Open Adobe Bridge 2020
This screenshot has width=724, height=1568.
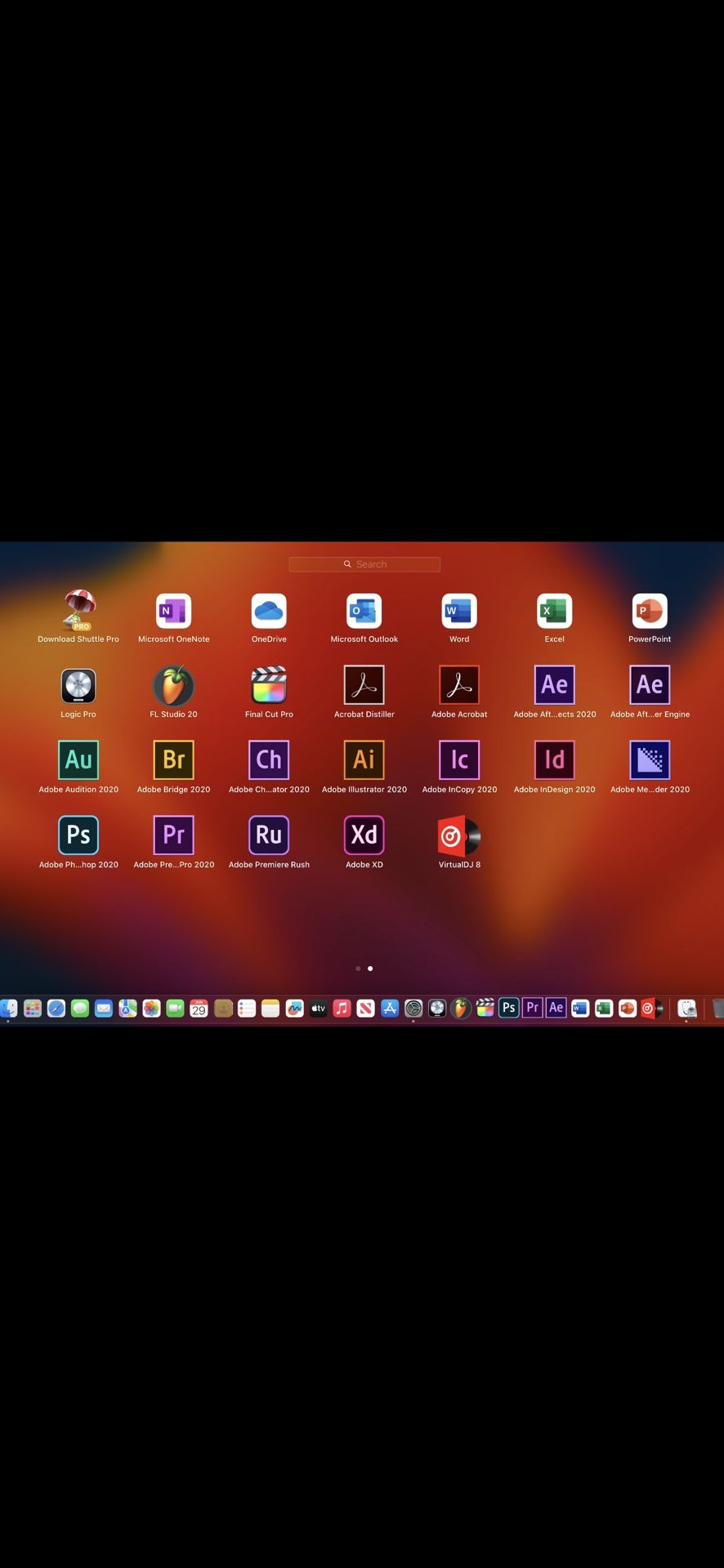[174, 760]
